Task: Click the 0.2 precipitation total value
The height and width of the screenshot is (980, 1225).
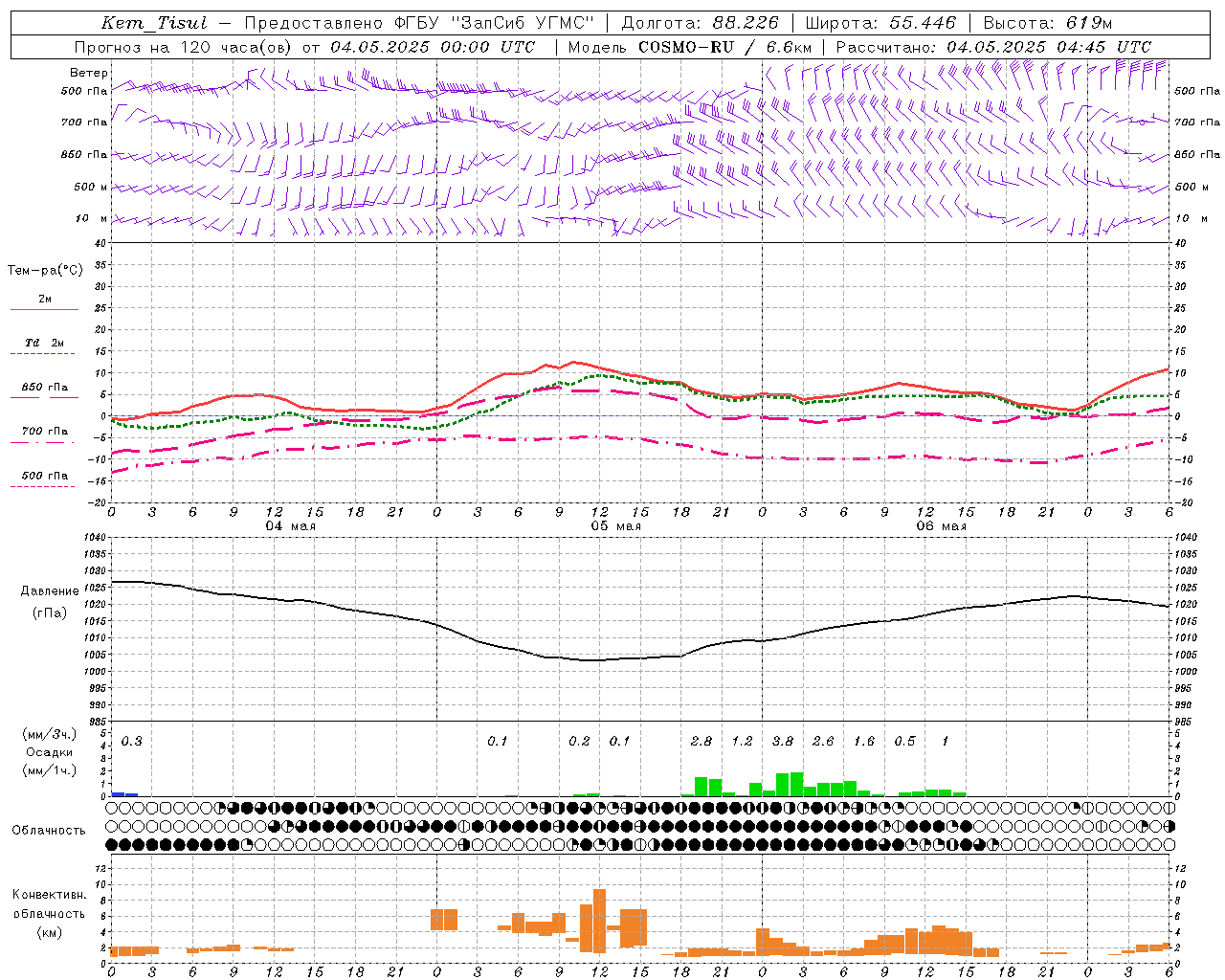Action: click(x=579, y=742)
